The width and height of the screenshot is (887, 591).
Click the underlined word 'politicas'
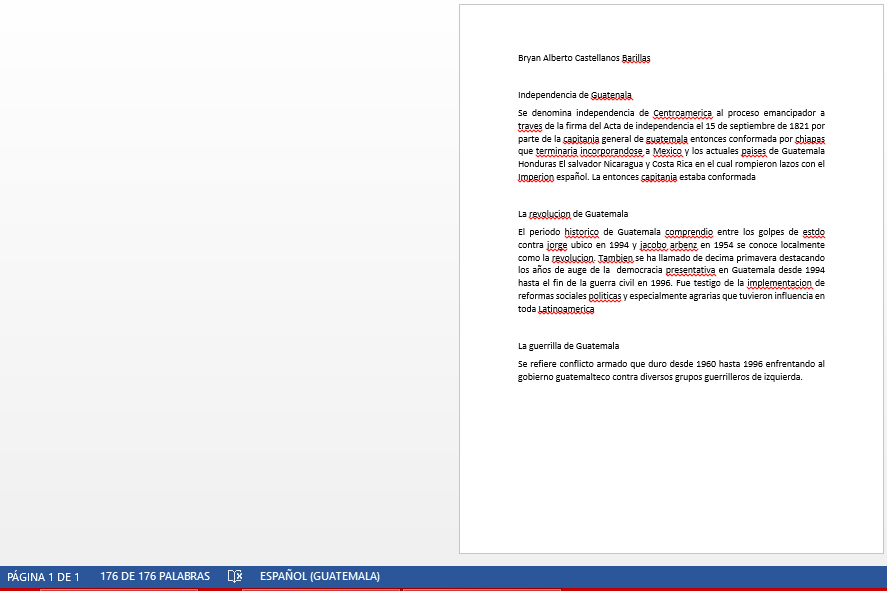click(605, 296)
